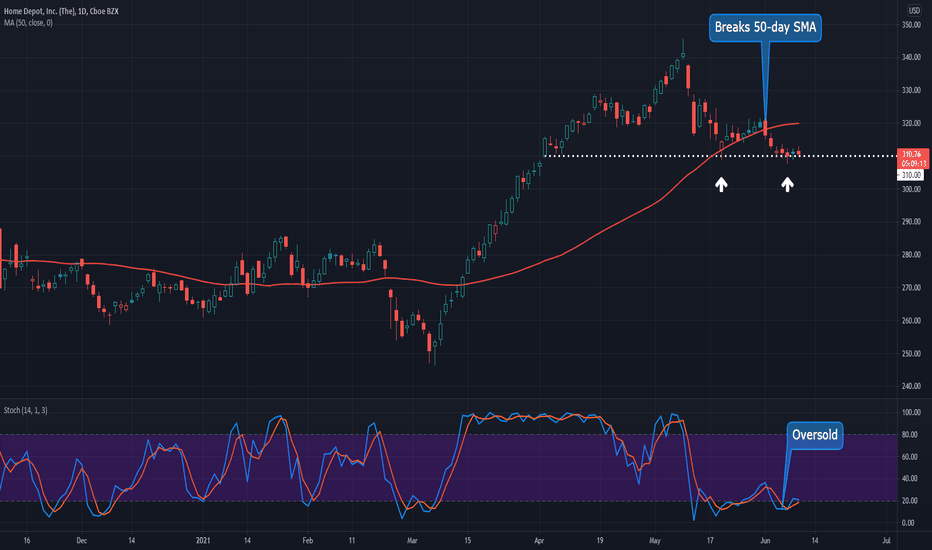Screen dimensions: 932x550
Task: Click the 290.00 price axis label
Action: click(911, 222)
